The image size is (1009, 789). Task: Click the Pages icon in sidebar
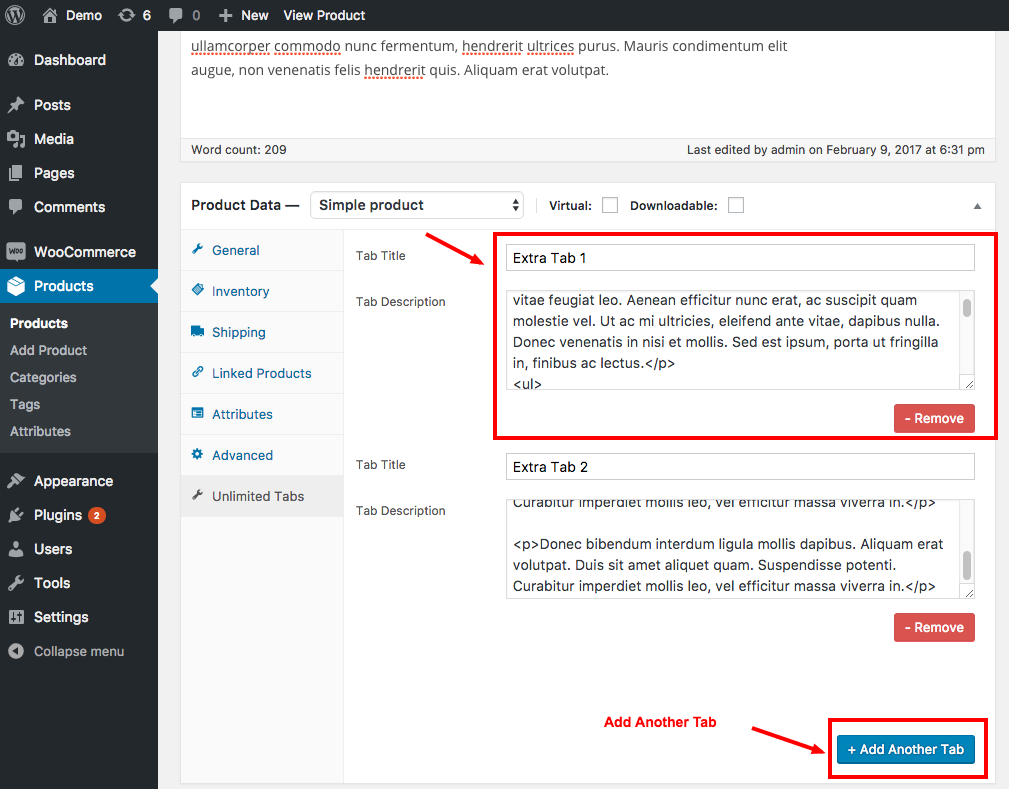tap(16, 173)
